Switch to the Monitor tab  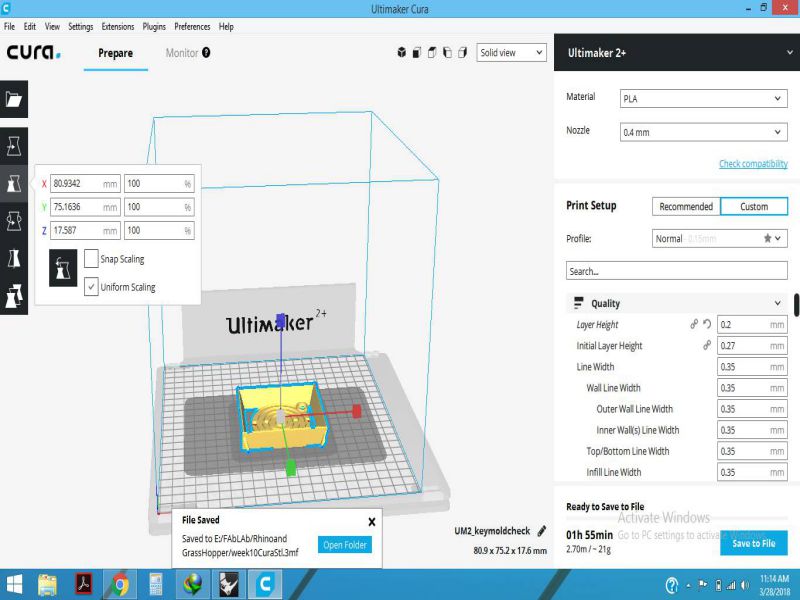(x=182, y=53)
